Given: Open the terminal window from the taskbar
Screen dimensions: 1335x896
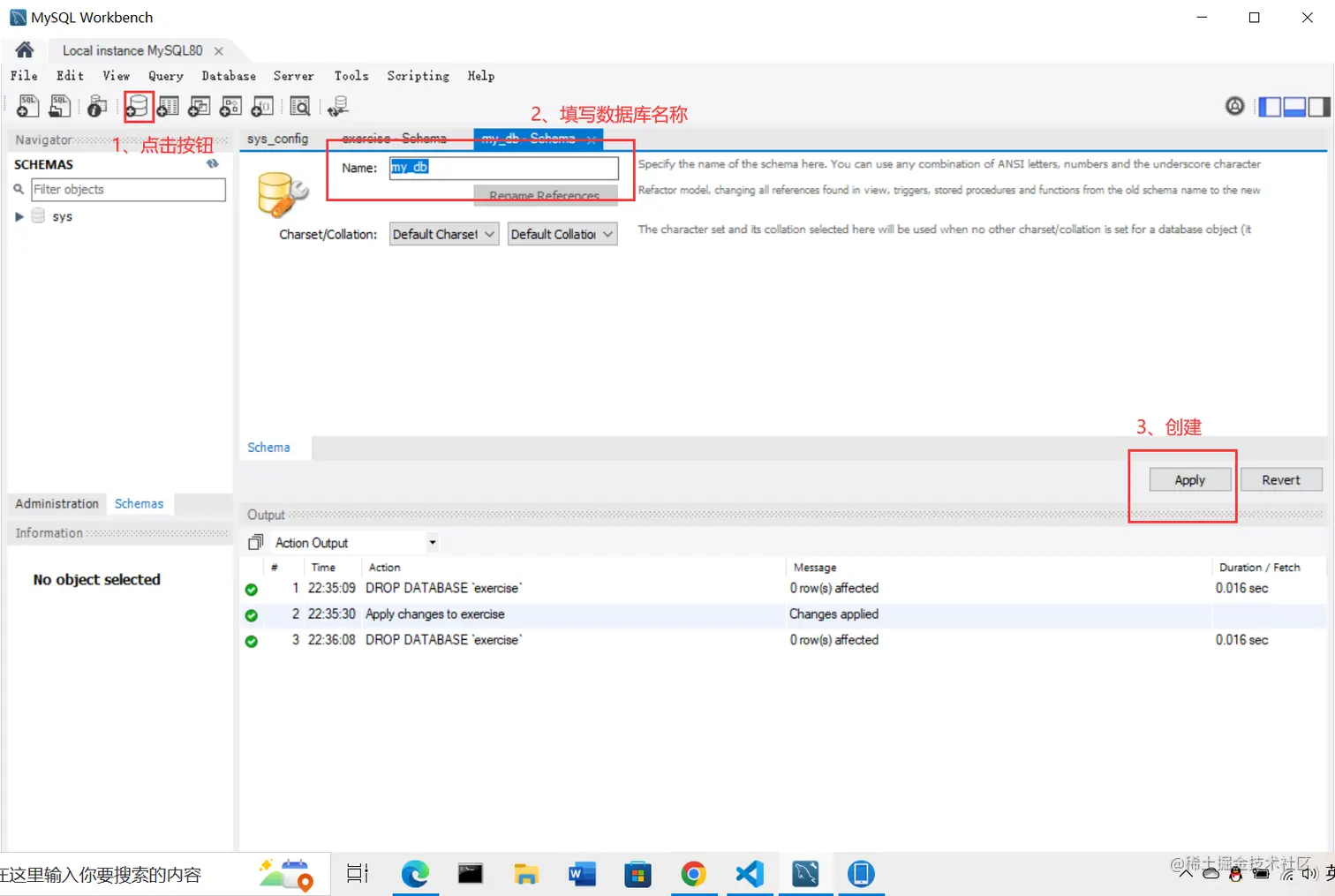Looking at the screenshot, I should (x=471, y=874).
